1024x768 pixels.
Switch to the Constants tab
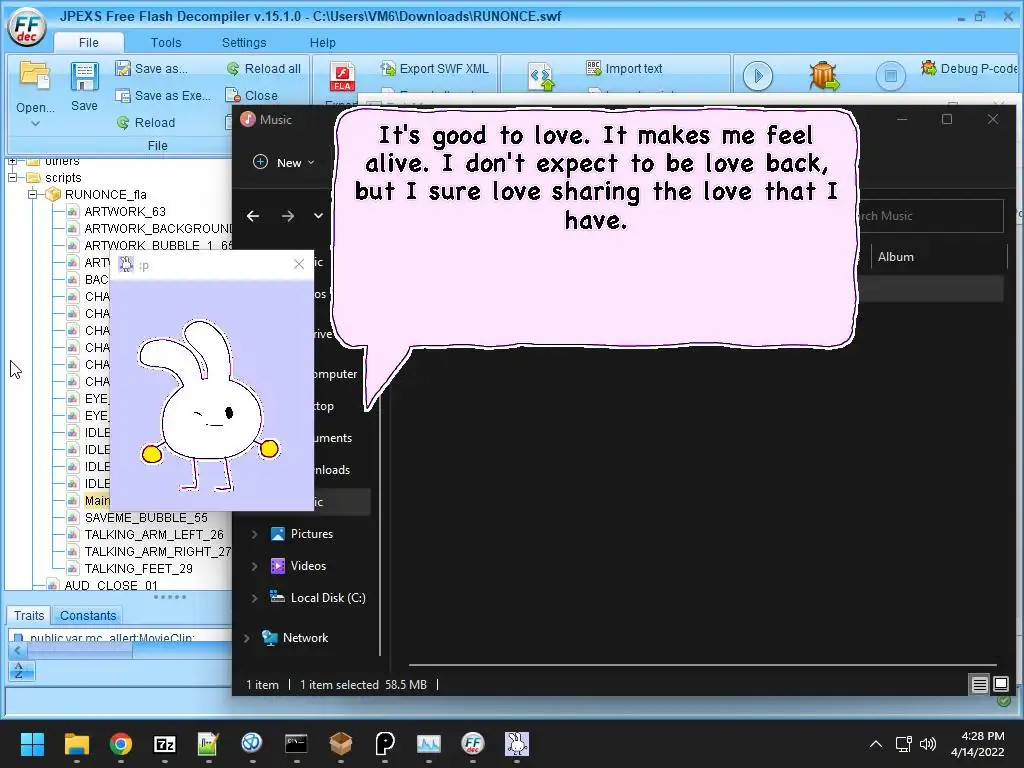click(88, 615)
